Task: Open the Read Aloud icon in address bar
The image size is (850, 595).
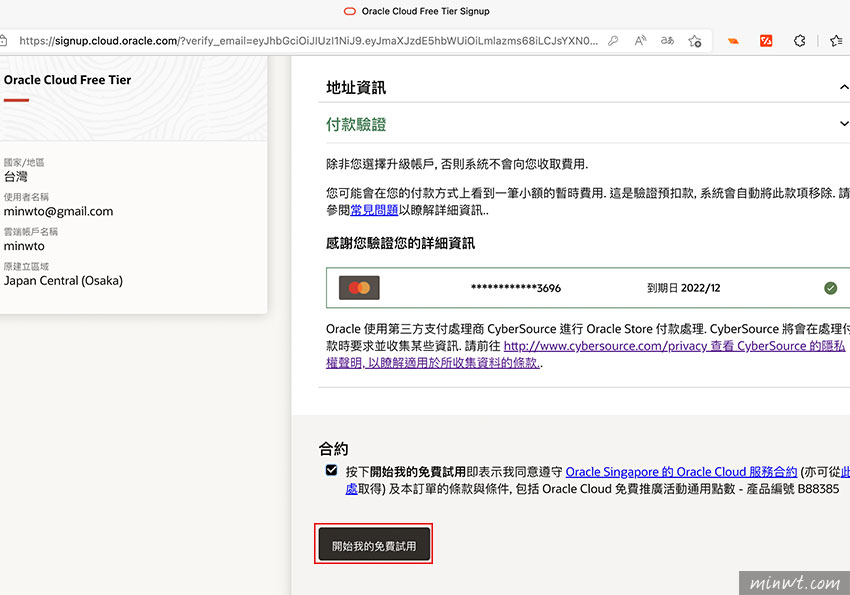Action: coord(640,41)
